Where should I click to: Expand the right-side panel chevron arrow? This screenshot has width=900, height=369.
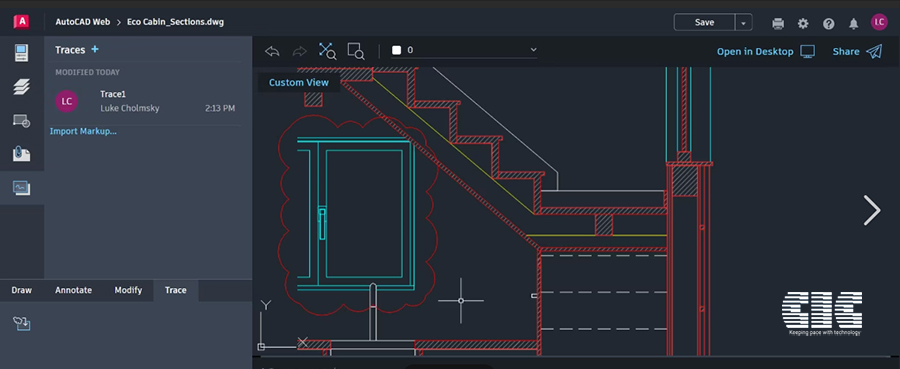click(x=872, y=210)
